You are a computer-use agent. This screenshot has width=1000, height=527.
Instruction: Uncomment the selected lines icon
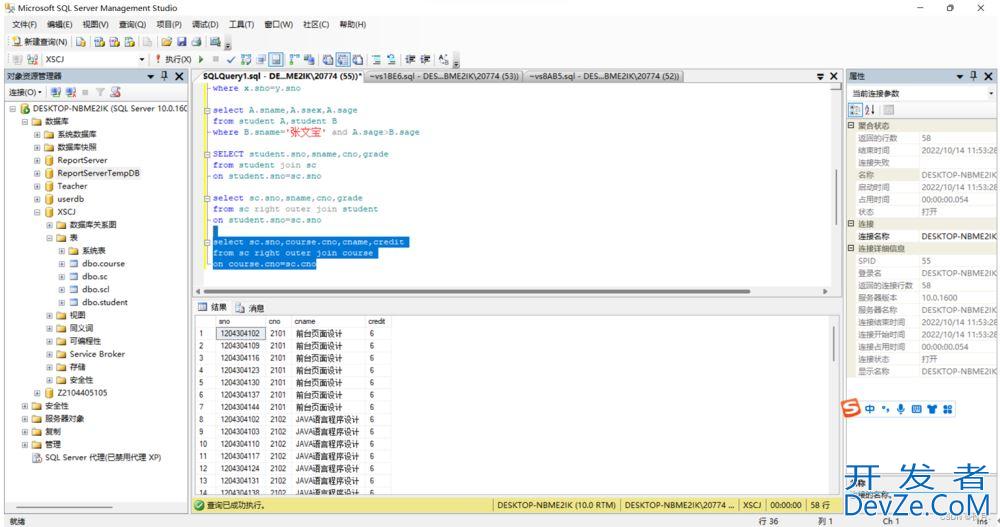(391, 59)
